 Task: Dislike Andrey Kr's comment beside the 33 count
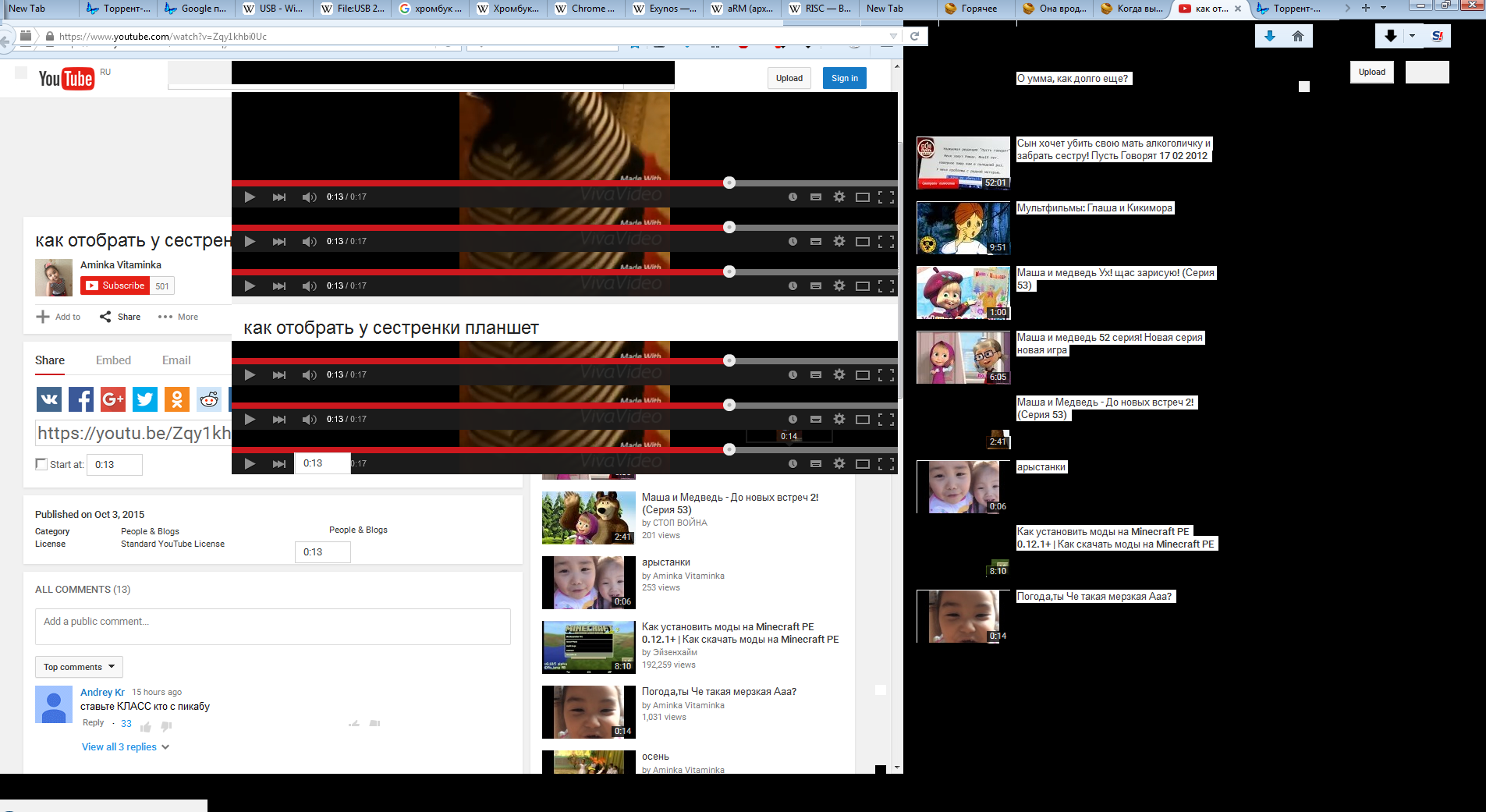coord(166,727)
